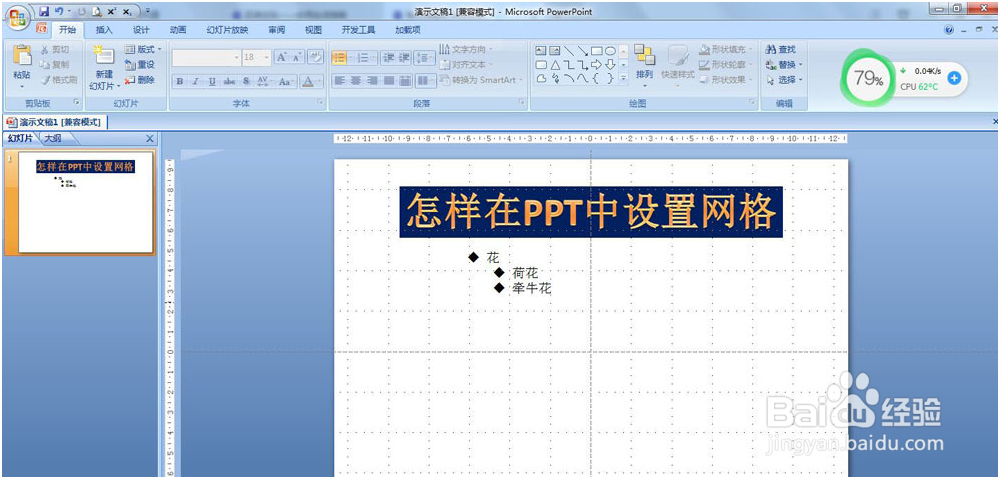Click the bullet text 牵牛花

(x=532, y=288)
